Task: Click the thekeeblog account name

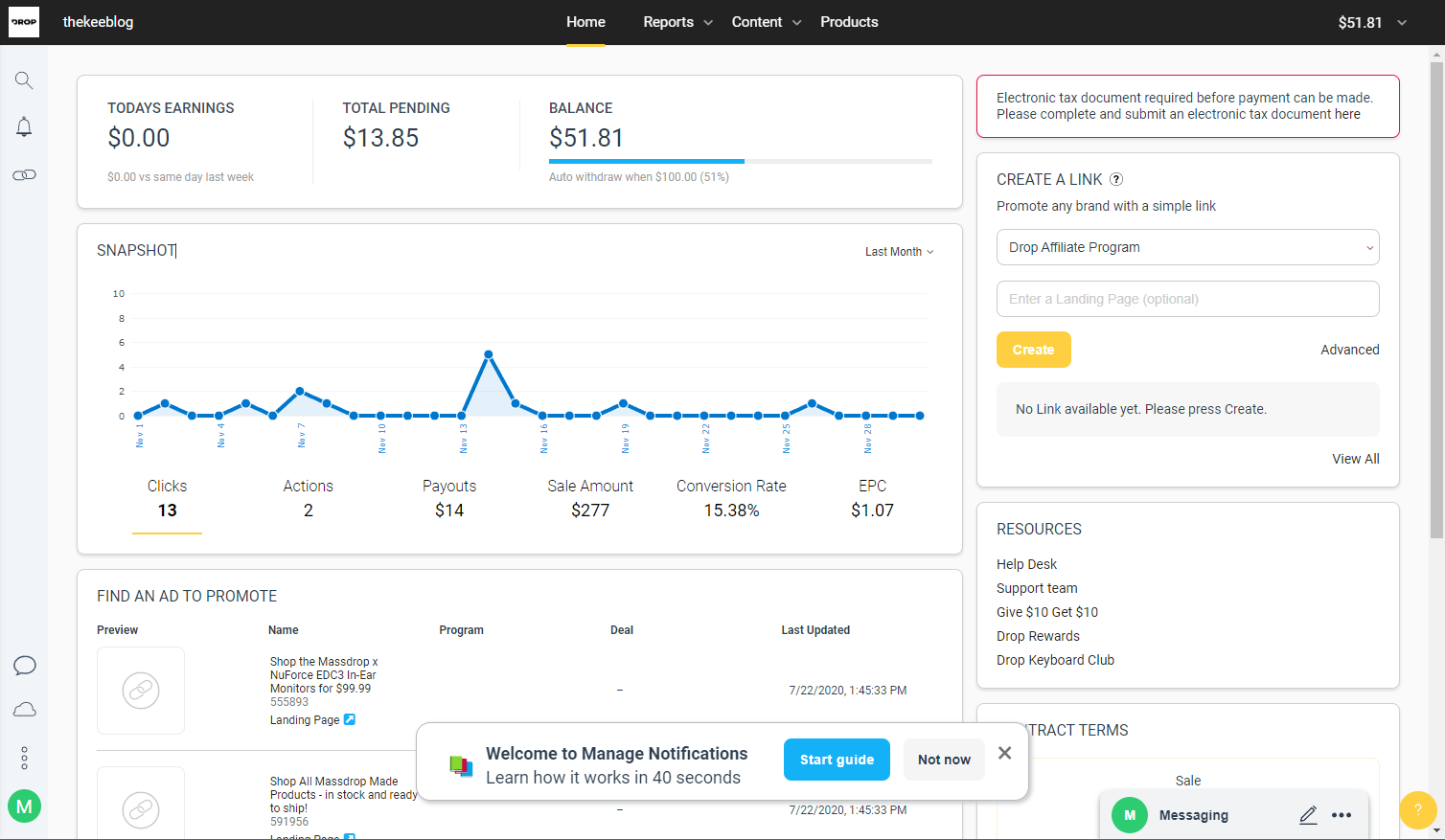Action: 98,22
